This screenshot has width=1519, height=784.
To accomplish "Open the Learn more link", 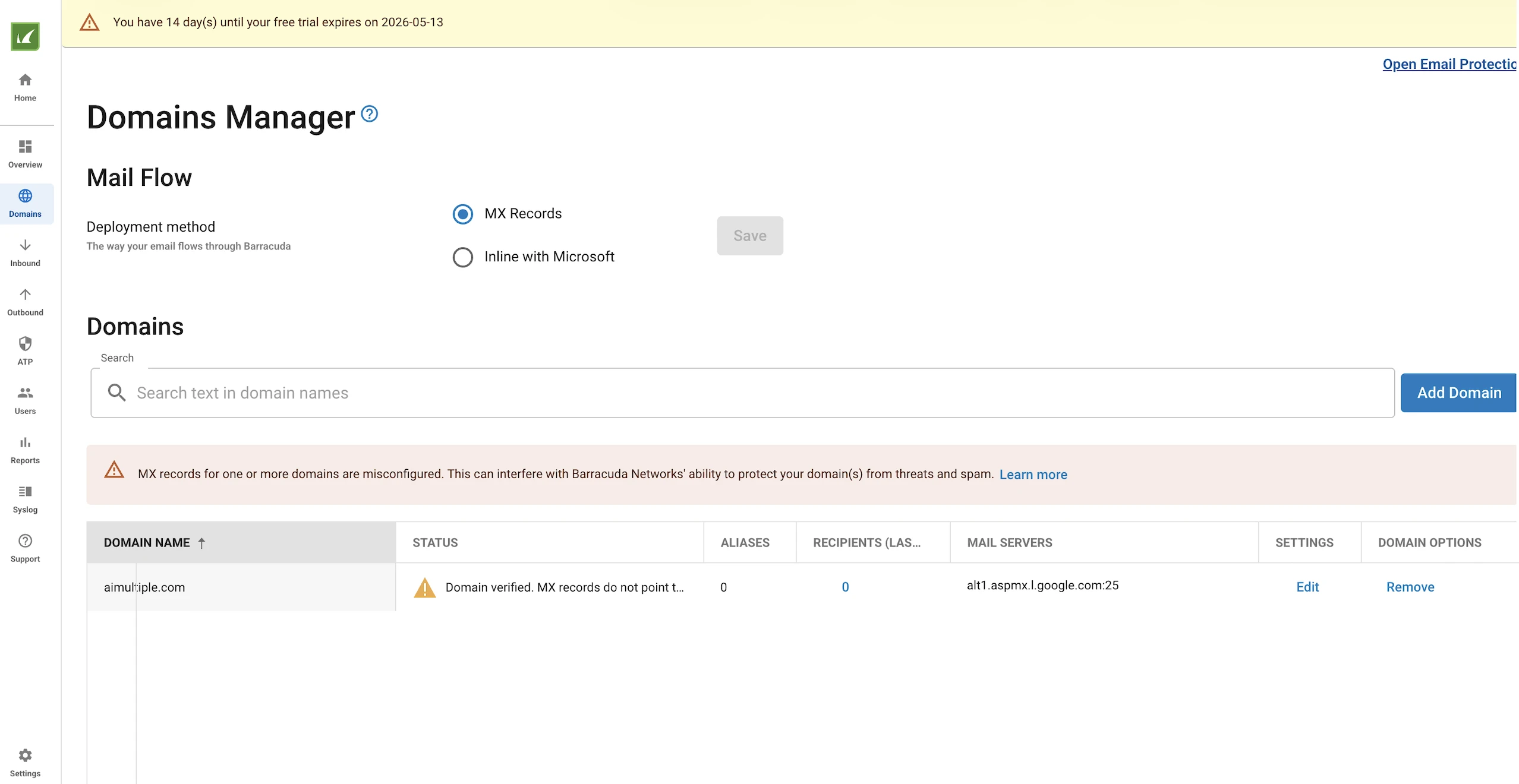I will [x=1033, y=475].
